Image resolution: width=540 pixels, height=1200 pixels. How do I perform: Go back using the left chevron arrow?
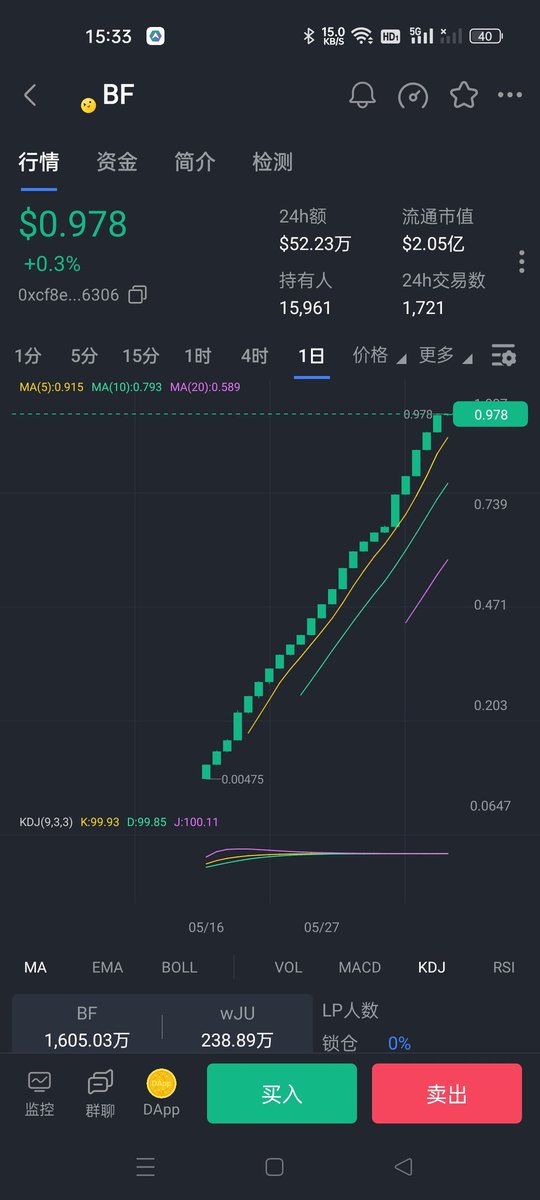30,95
